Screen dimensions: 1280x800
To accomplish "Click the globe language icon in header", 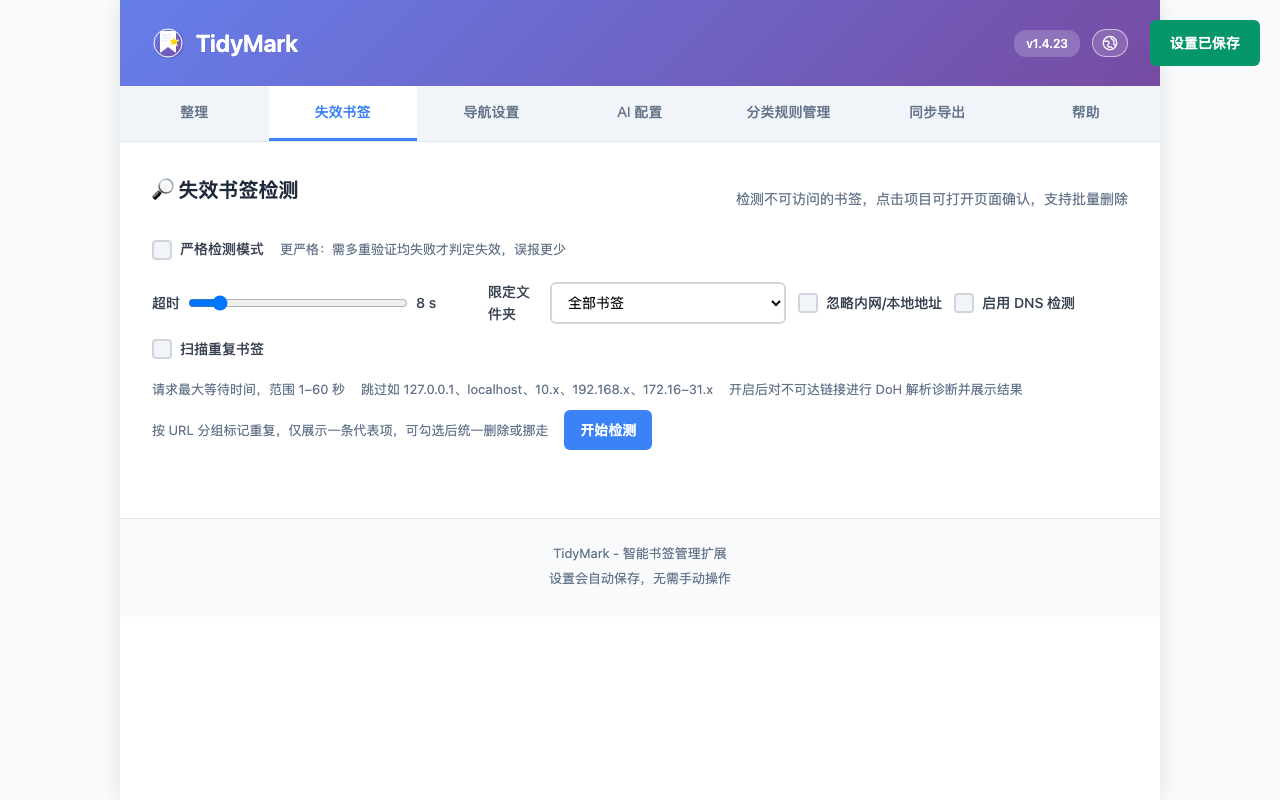I will pos(1109,43).
